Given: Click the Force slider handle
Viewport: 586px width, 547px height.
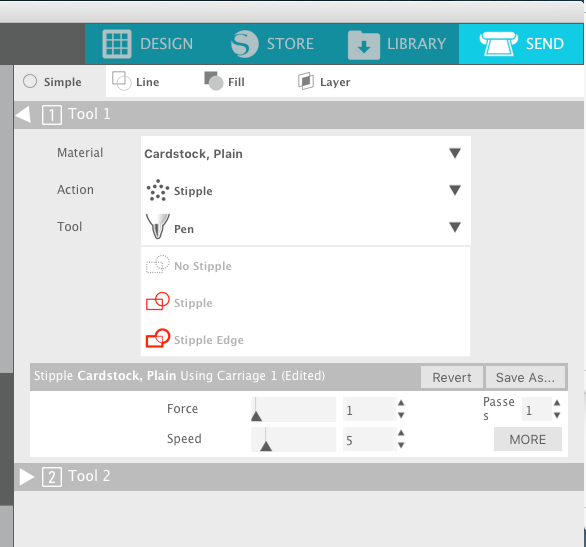Looking at the screenshot, I should [256, 415].
